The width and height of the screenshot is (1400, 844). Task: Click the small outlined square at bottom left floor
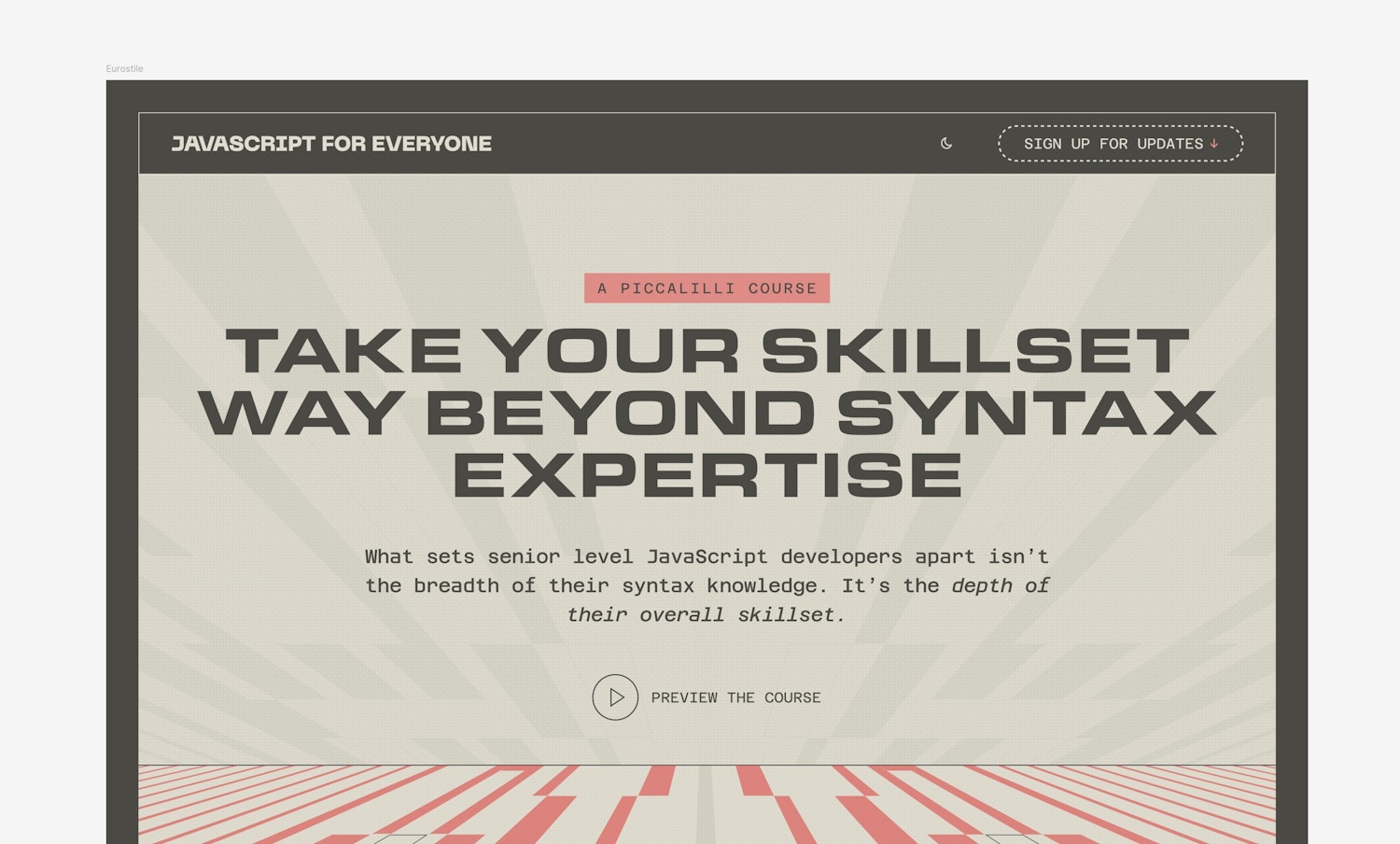pyautogui.click(x=401, y=838)
